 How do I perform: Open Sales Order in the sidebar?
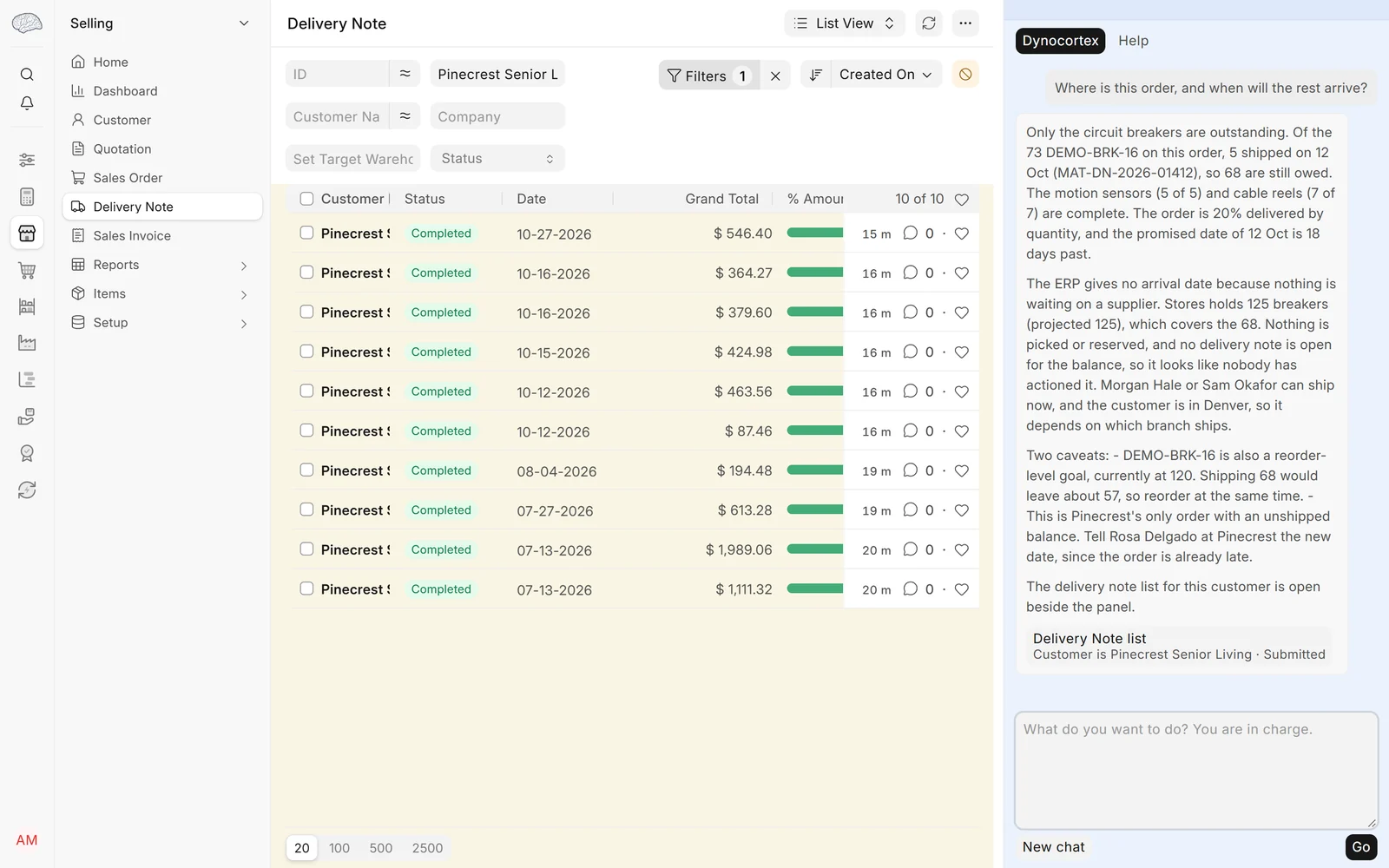pos(162,178)
